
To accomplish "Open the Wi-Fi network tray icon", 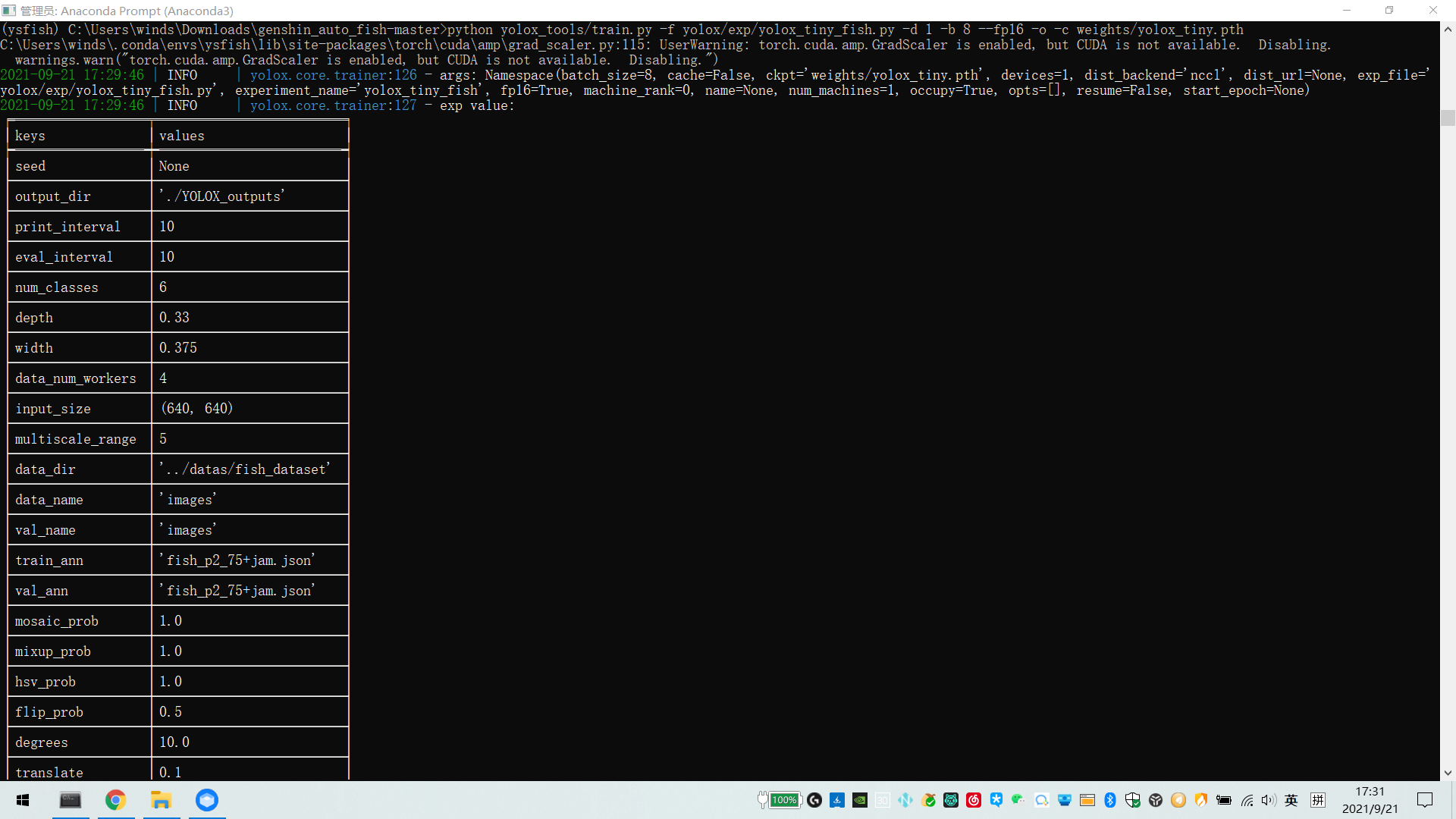I will (x=1247, y=800).
